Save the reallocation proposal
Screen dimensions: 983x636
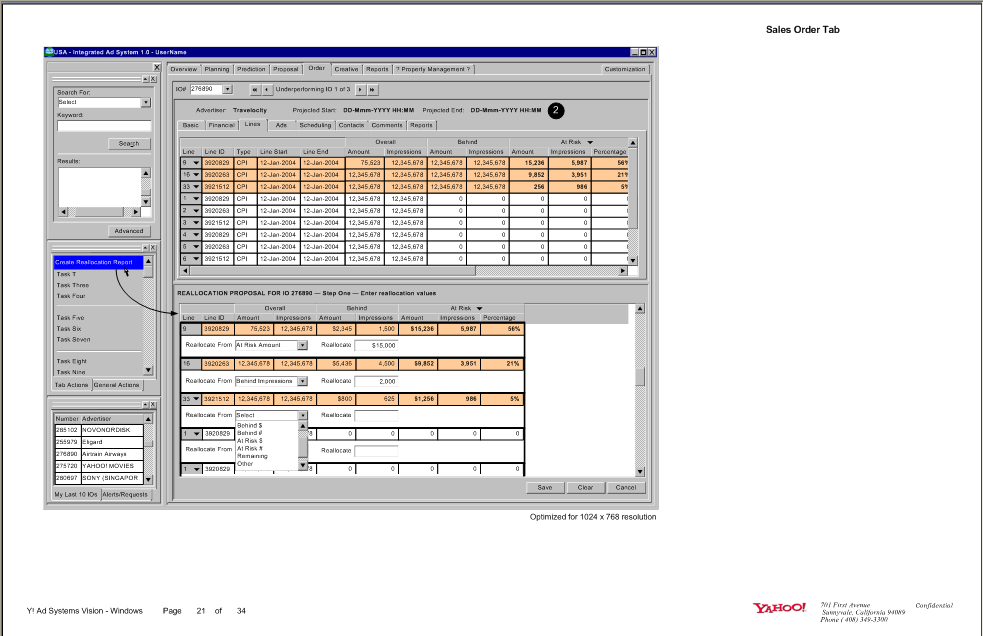546,487
